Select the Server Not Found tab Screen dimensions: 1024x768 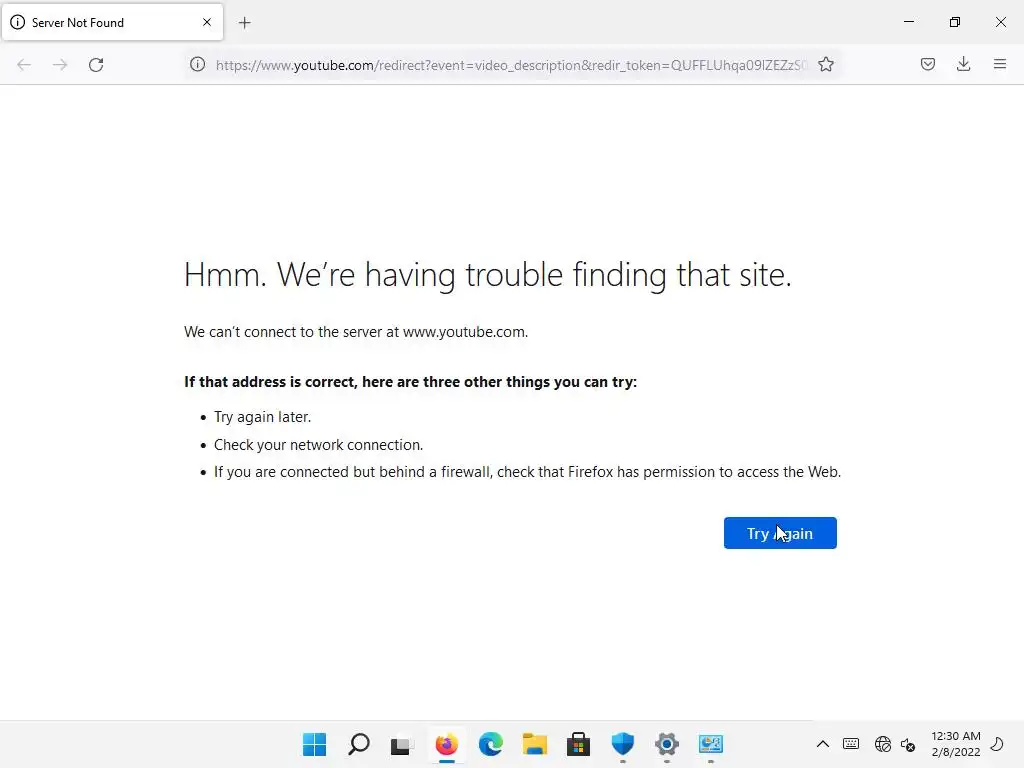(x=112, y=22)
